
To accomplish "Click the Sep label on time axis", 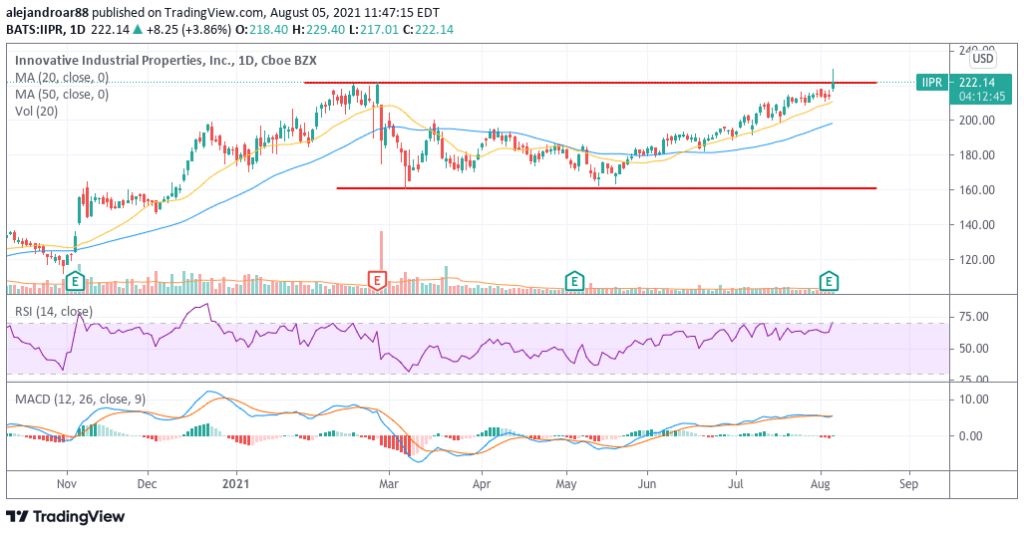I will [x=908, y=484].
